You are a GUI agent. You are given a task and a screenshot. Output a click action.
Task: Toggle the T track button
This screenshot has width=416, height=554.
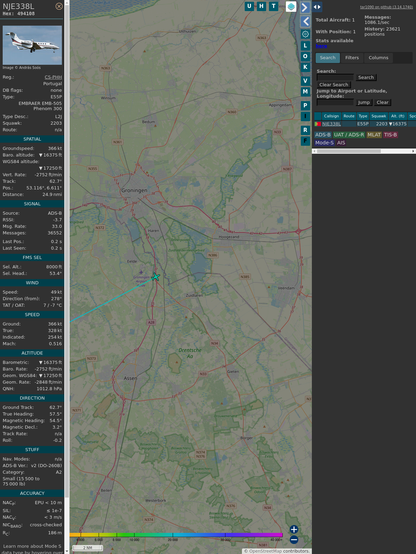pos(273,6)
